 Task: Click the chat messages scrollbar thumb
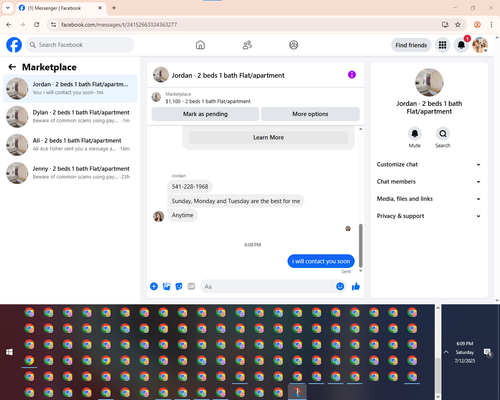coord(360,245)
